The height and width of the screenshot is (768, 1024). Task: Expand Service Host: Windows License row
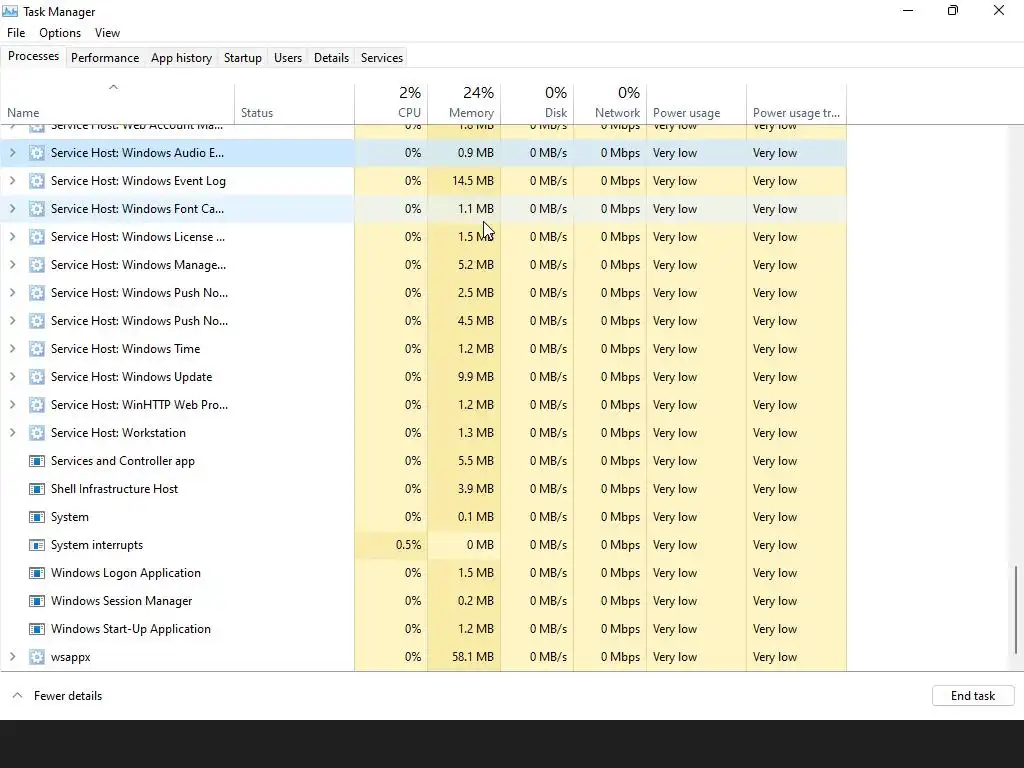12,237
